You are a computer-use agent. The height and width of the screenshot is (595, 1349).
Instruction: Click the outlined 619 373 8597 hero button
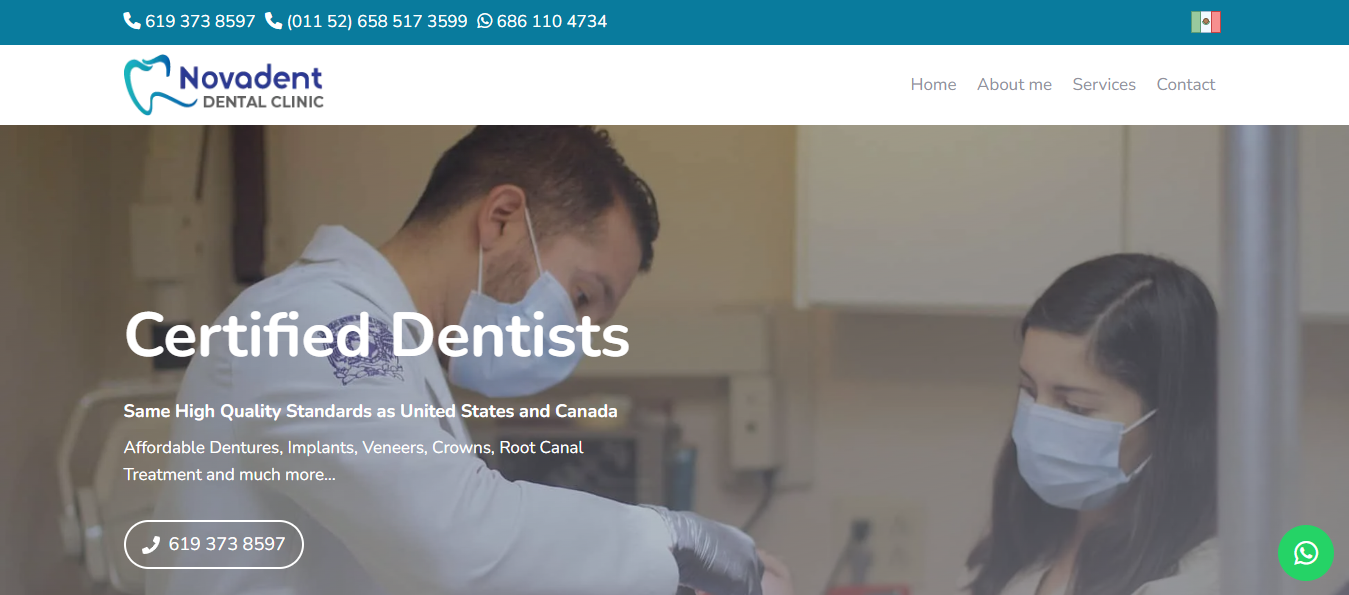[213, 544]
